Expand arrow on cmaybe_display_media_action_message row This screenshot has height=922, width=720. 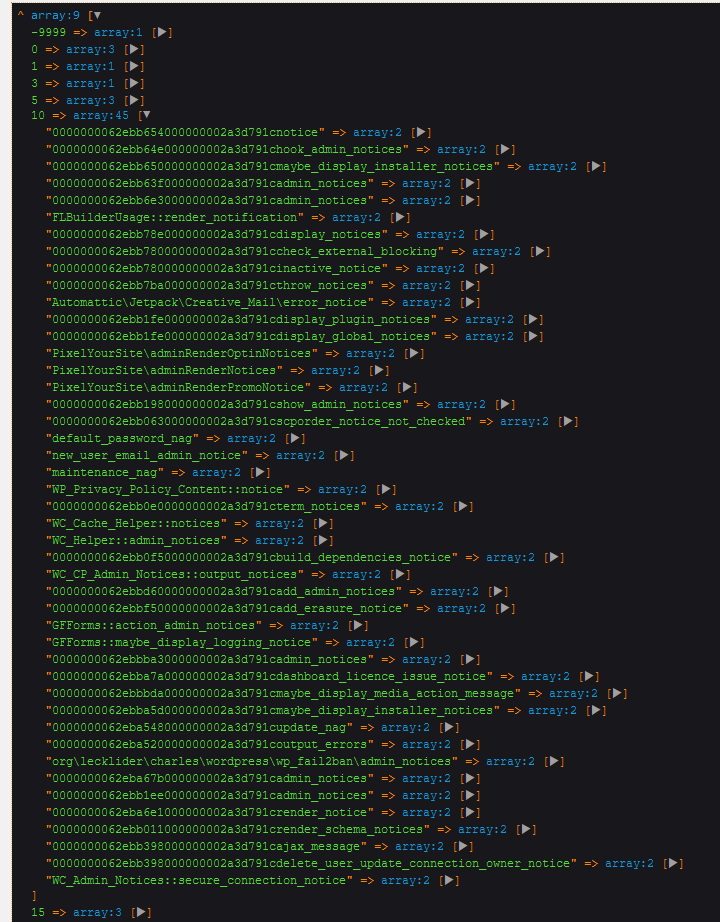pos(616,694)
